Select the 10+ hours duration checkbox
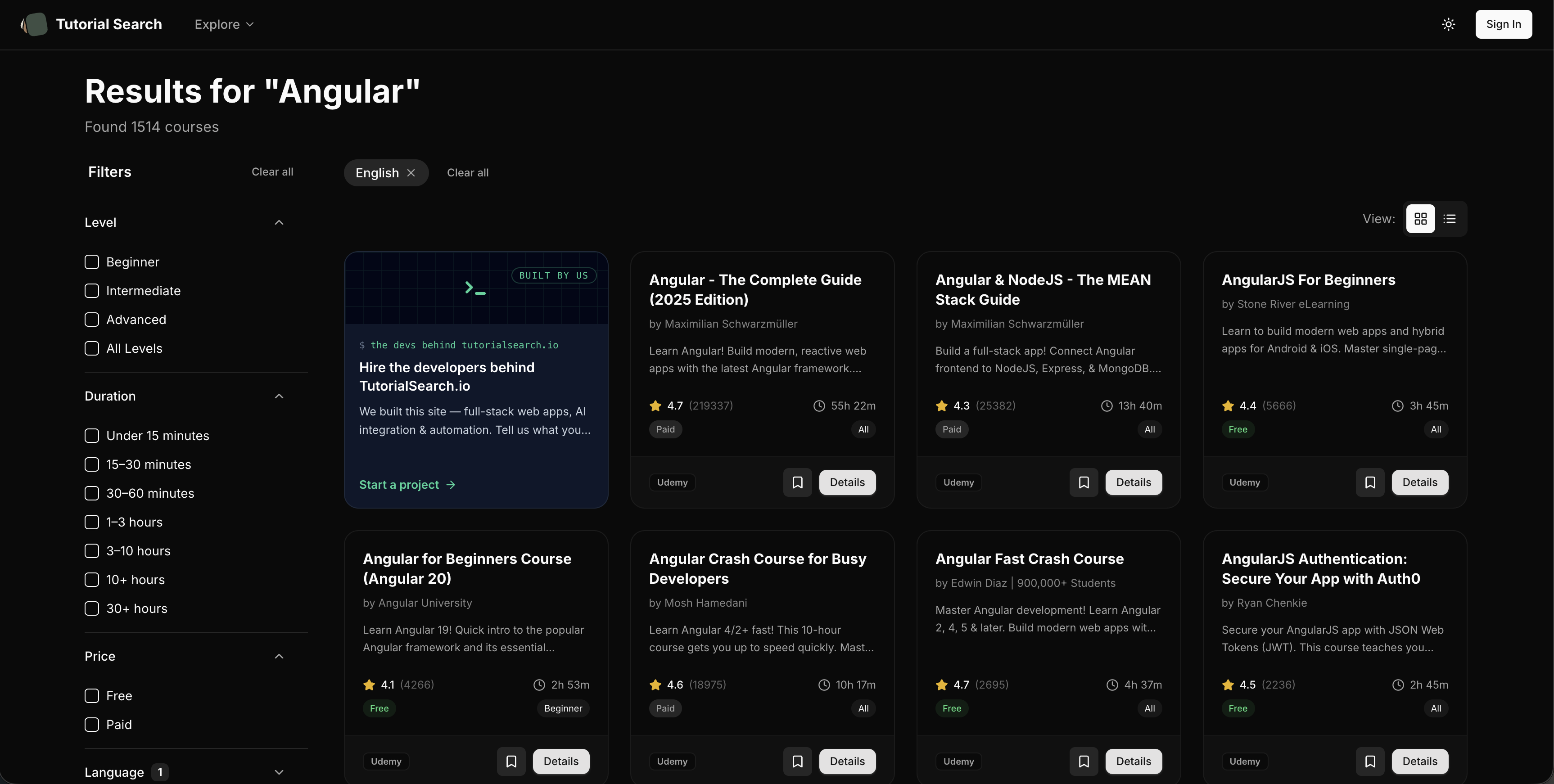Viewport: 1554px width, 784px height. pyautogui.click(x=92, y=580)
